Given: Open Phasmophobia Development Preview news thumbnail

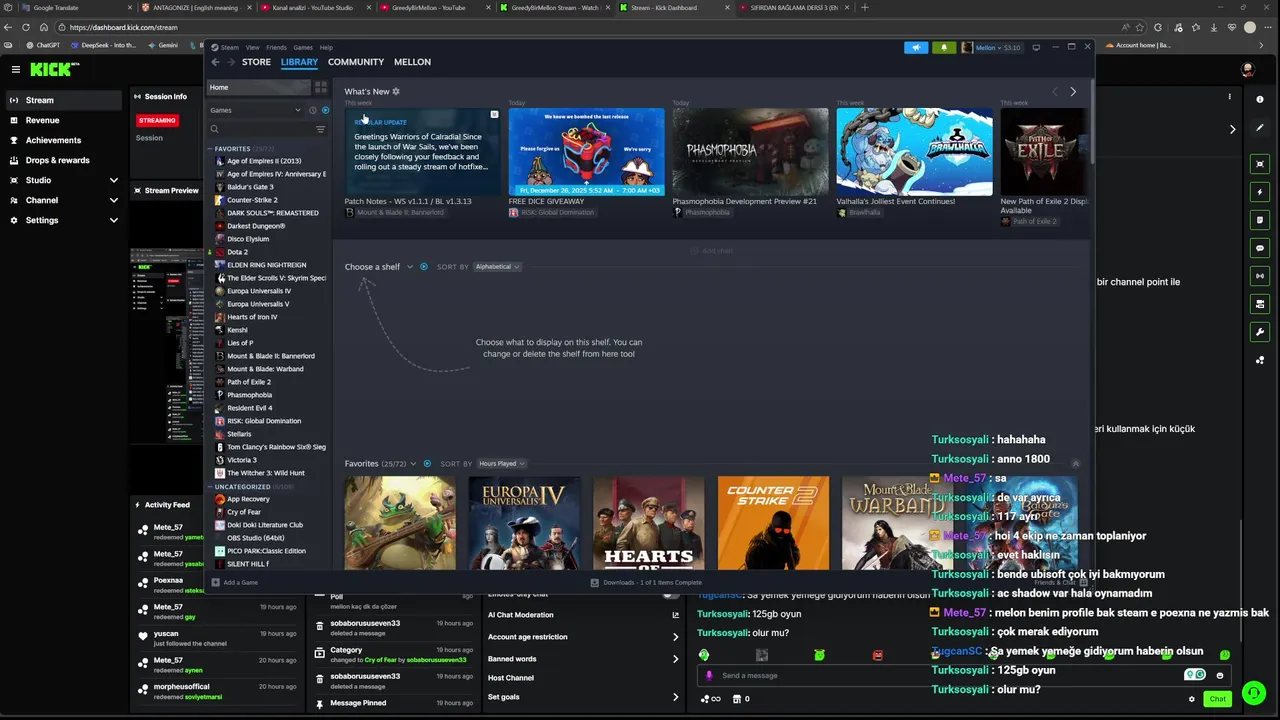Looking at the screenshot, I should pos(751,152).
